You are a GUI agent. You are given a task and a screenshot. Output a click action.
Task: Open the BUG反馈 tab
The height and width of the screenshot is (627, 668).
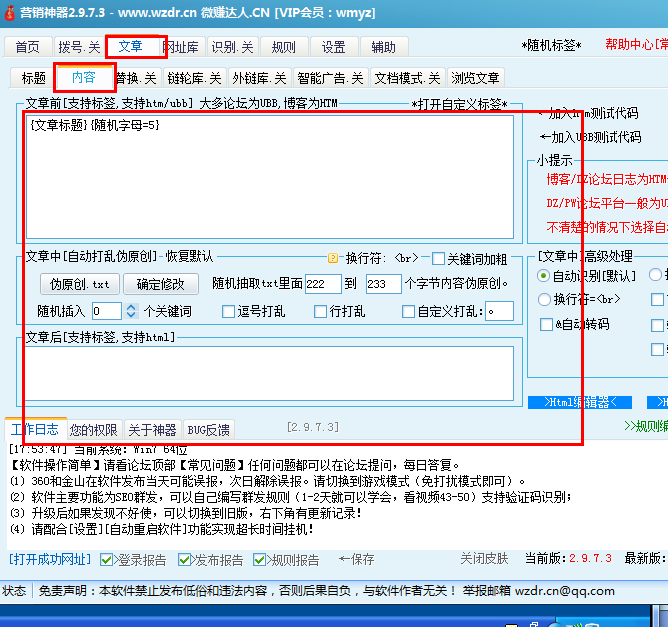209,430
